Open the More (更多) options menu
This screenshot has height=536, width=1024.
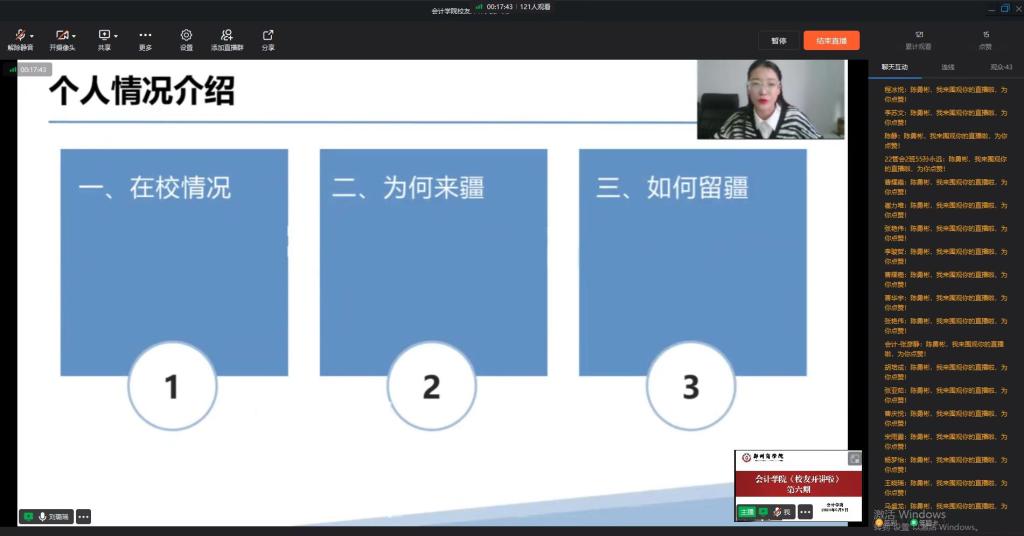tap(145, 36)
